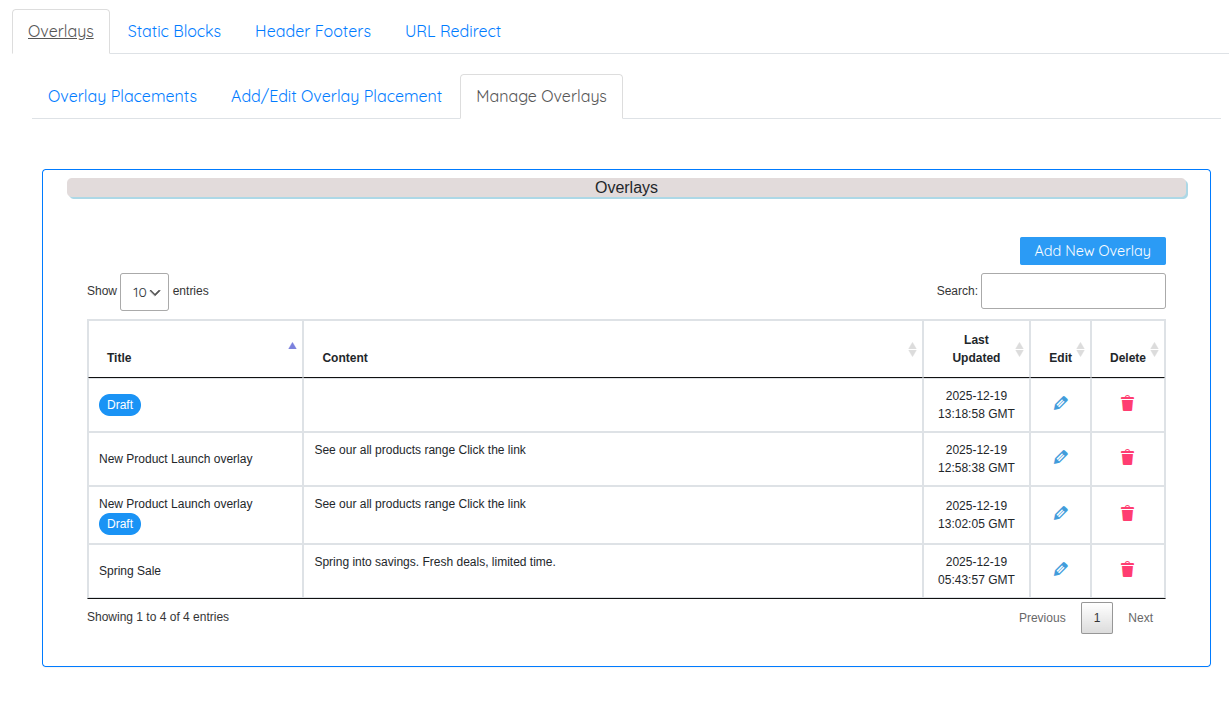Open the Overlay Placements sub-tab
The height and width of the screenshot is (704, 1229).
122,96
